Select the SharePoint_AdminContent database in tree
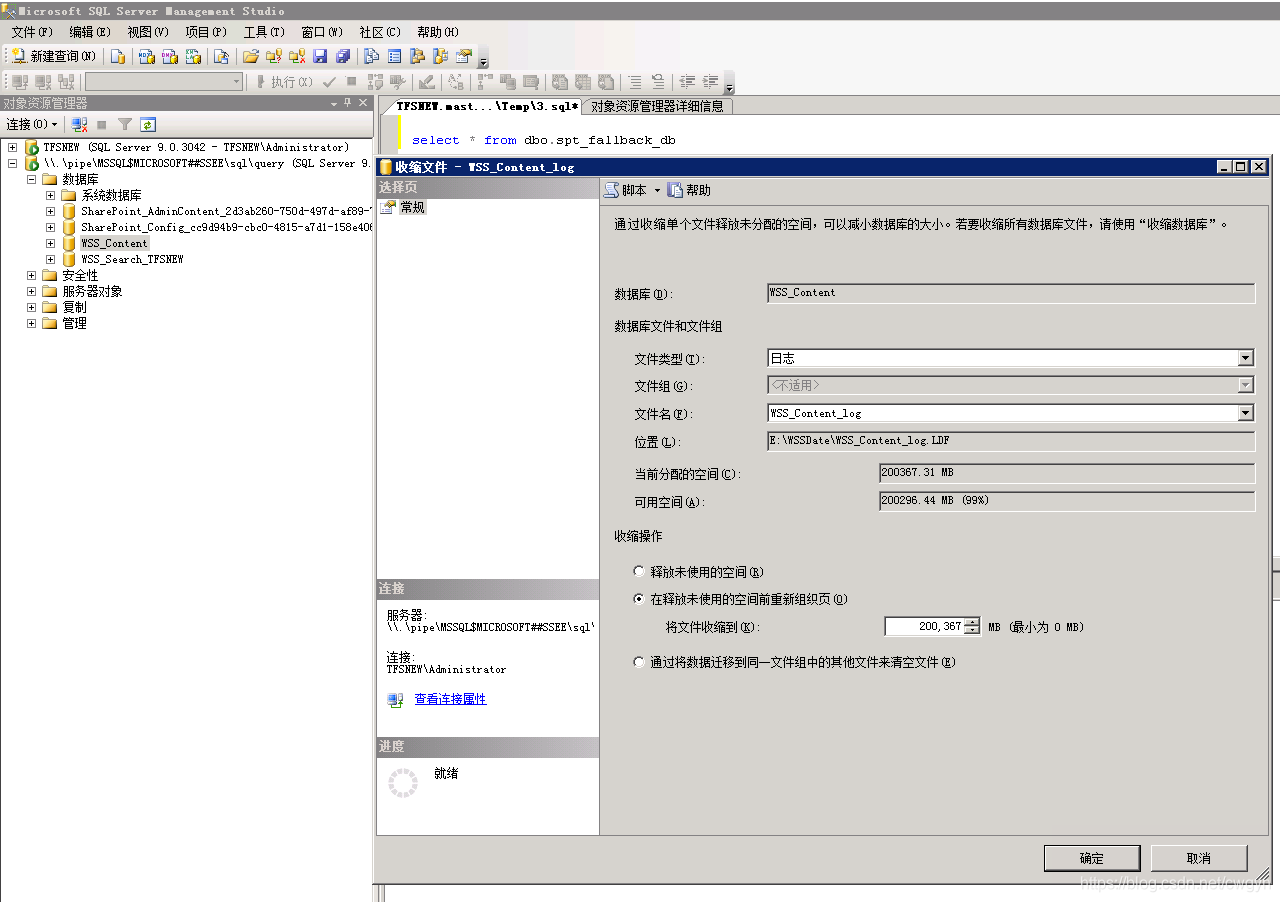The width and height of the screenshot is (1280, 902). point(226,211)
